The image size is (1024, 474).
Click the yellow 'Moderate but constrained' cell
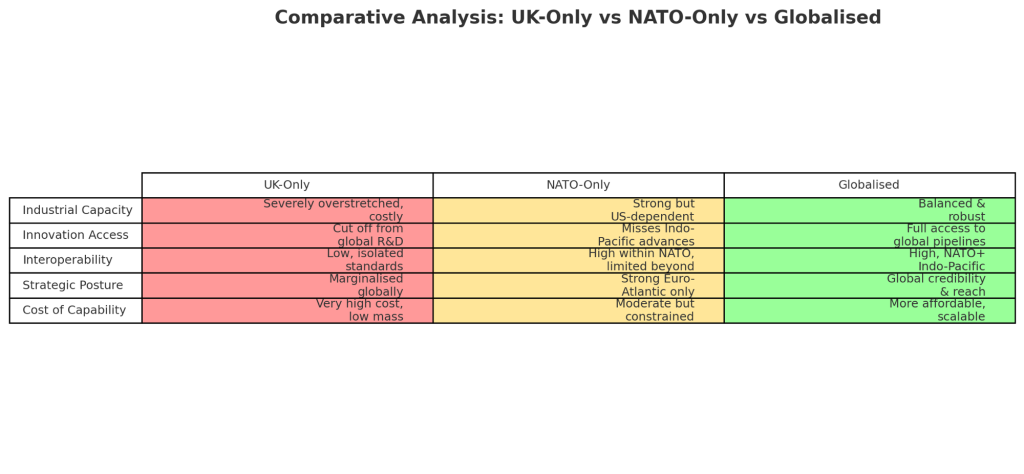[578, 310]
